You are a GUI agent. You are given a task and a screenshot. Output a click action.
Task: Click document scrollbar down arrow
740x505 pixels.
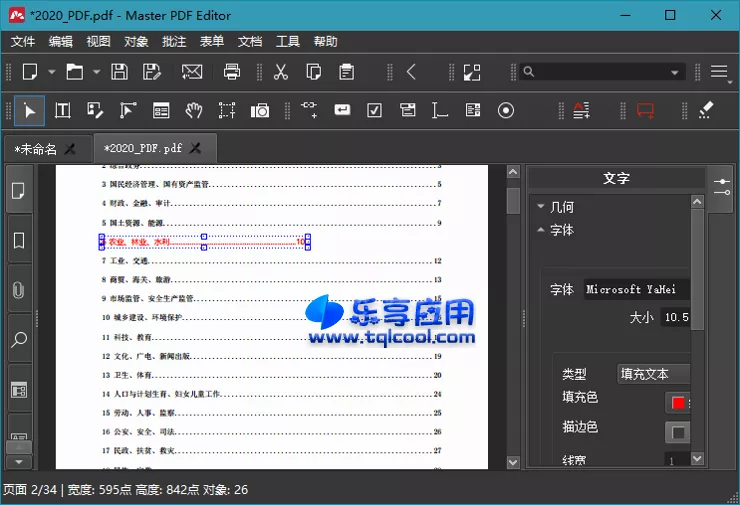click(x=513, y=462)
